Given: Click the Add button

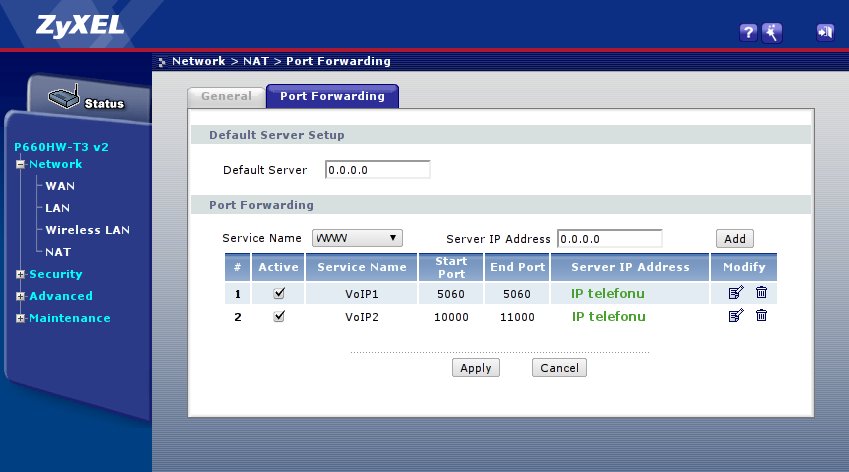Looking at the screenshot, I should point(734,239).
